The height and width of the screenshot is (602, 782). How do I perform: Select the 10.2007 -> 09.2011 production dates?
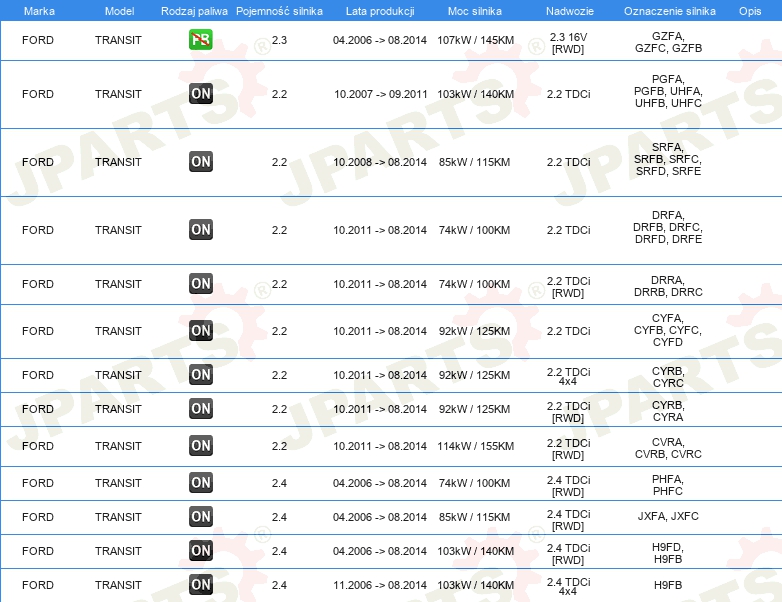(381, 94)
